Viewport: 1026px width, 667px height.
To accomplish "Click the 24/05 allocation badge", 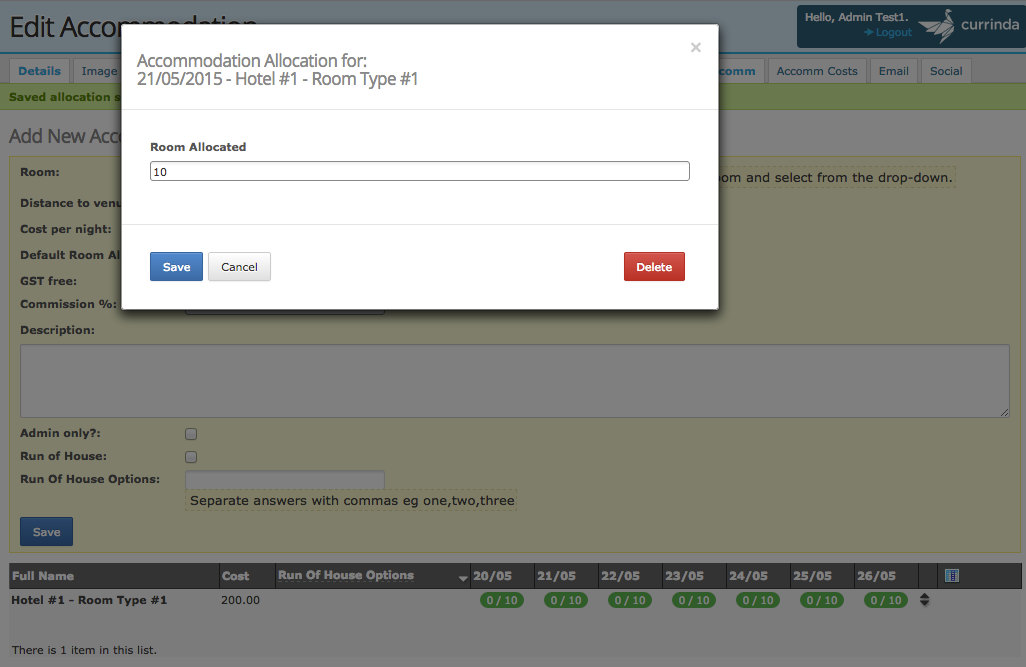I will 758,600.
